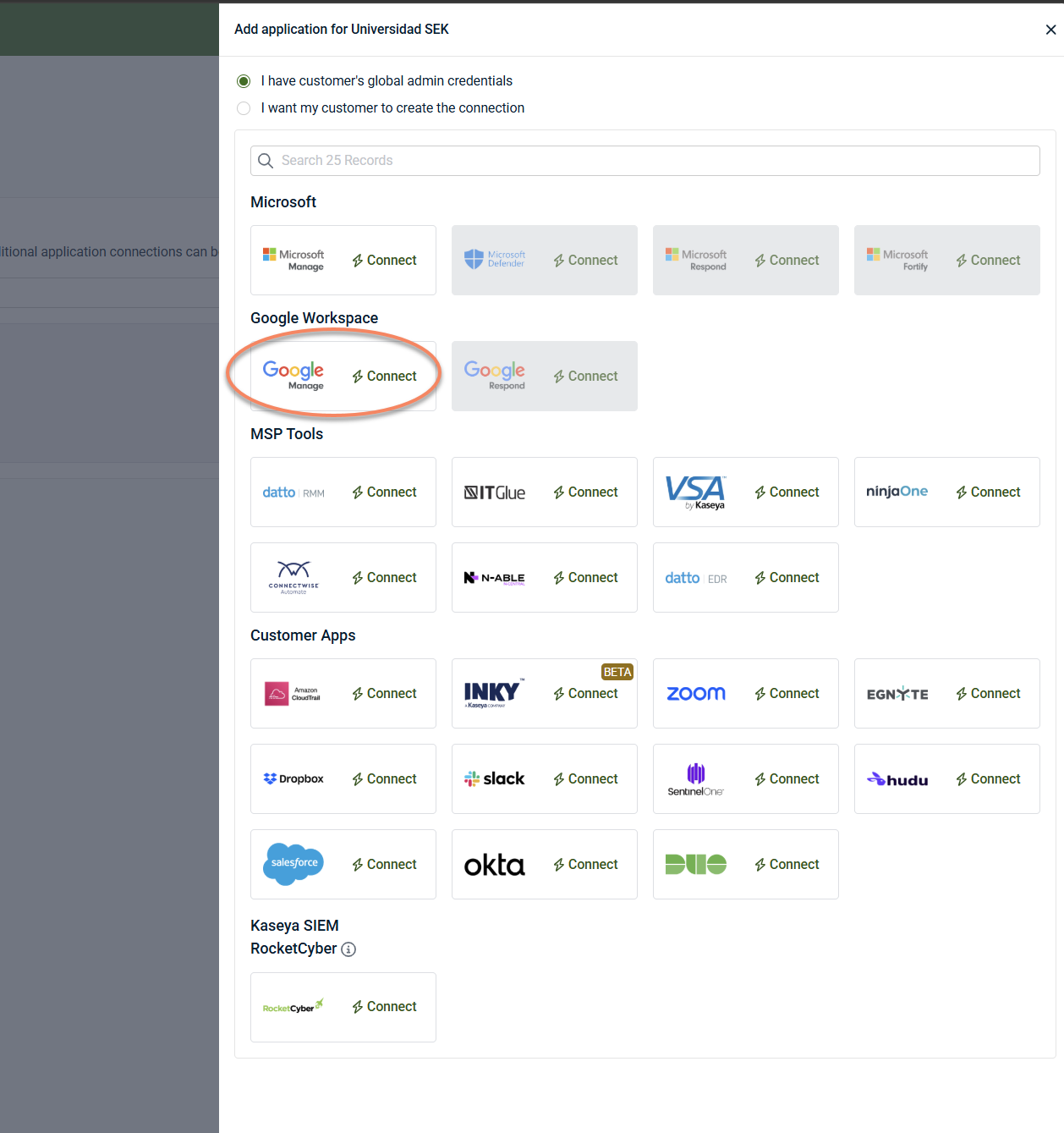
Task: Connect RocketCyber
Action: [x=385, y=1006]
